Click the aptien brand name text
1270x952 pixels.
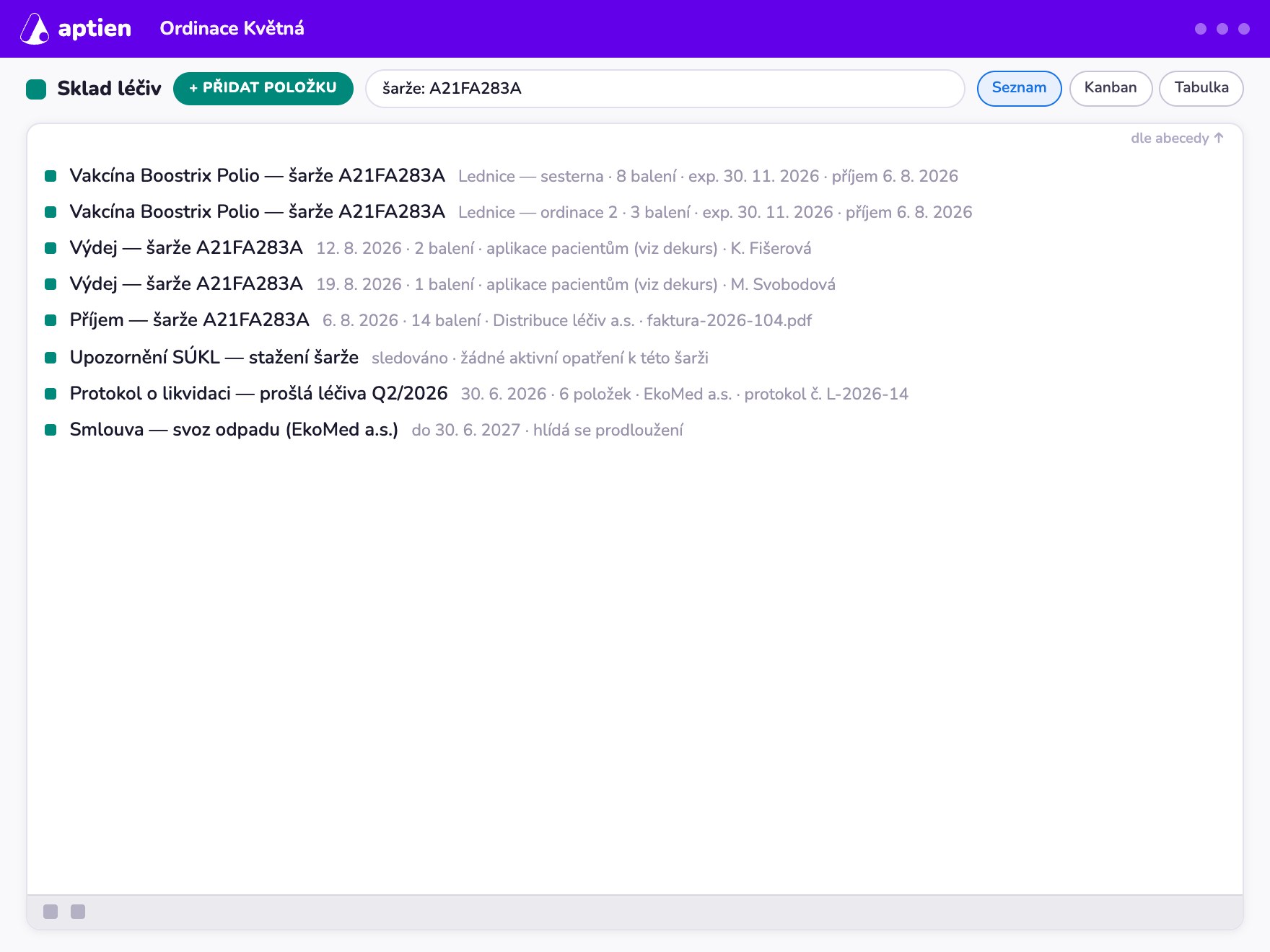[x=95, y=29]
